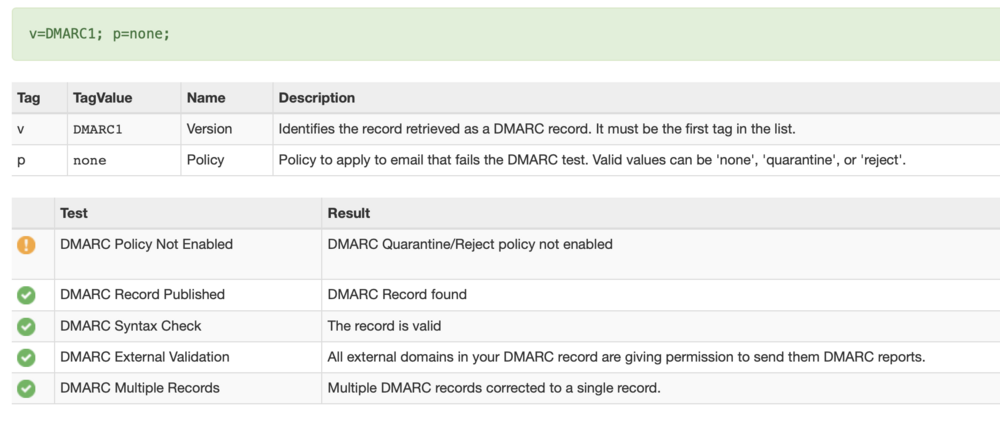Click the Policy name cell
This screenshot has height=423, width=1000.
click(x=205, y=160)
